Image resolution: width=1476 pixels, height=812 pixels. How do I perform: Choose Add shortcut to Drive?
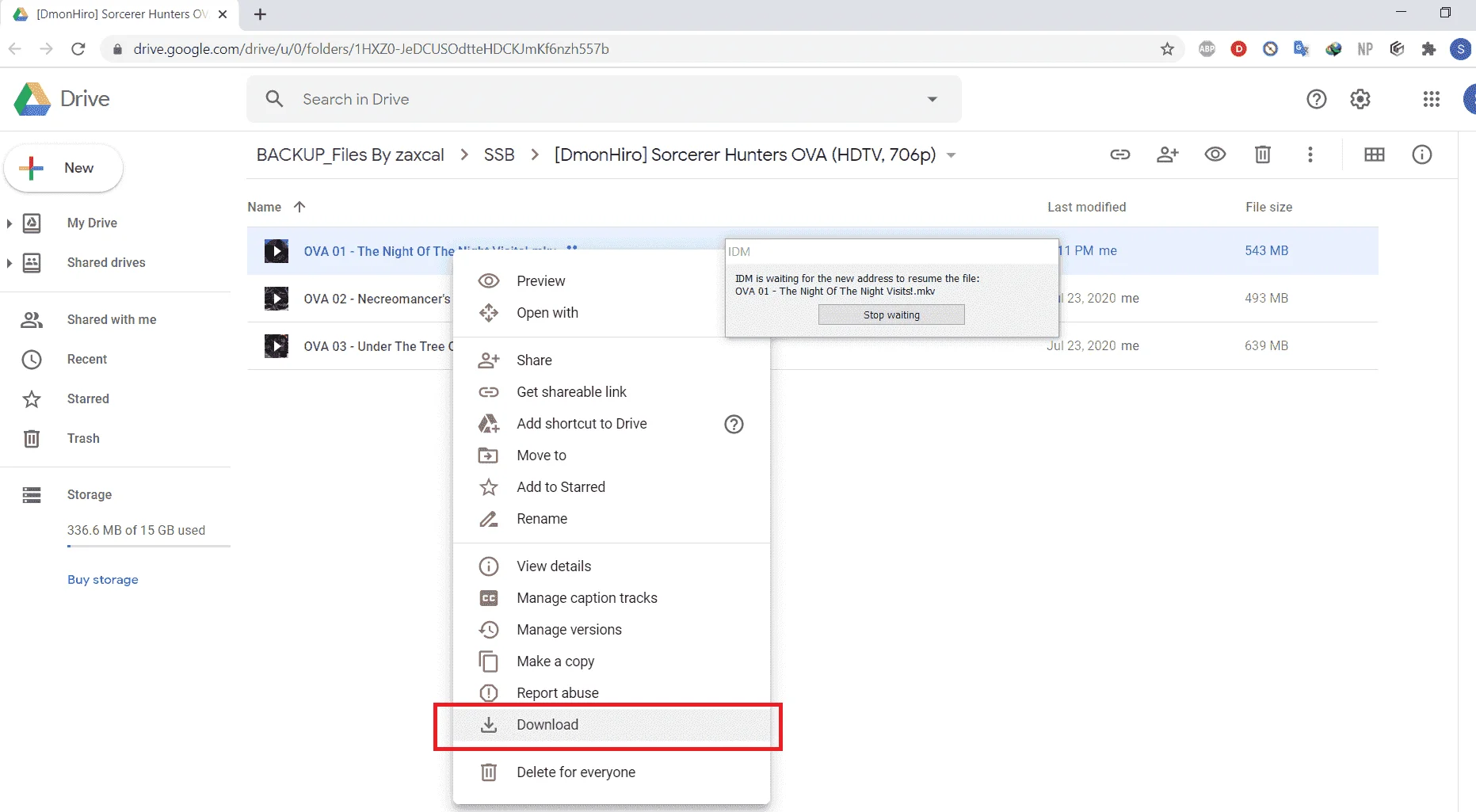pos(611,424)
